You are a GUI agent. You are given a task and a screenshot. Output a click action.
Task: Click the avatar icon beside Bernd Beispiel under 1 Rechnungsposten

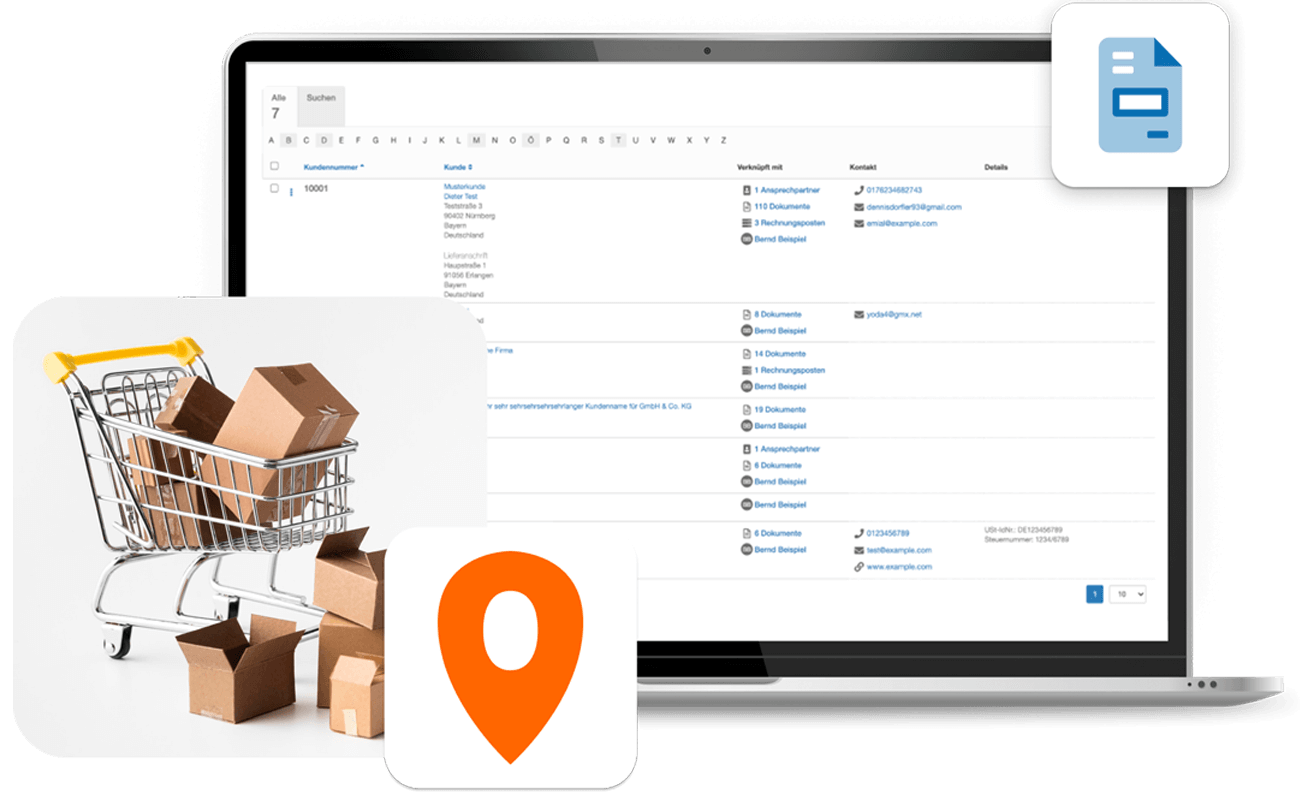point(746,386)
